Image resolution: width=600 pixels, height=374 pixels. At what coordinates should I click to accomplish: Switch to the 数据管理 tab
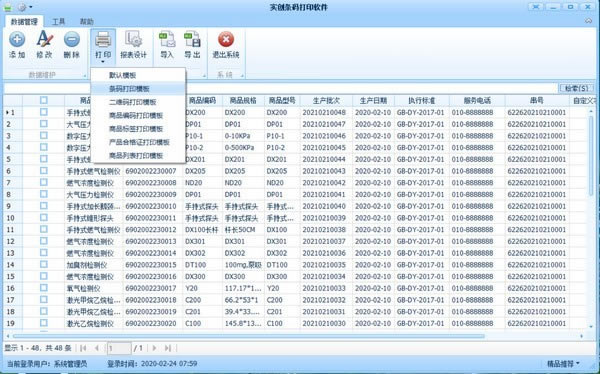pyautogui.click(x=24, y=21)
